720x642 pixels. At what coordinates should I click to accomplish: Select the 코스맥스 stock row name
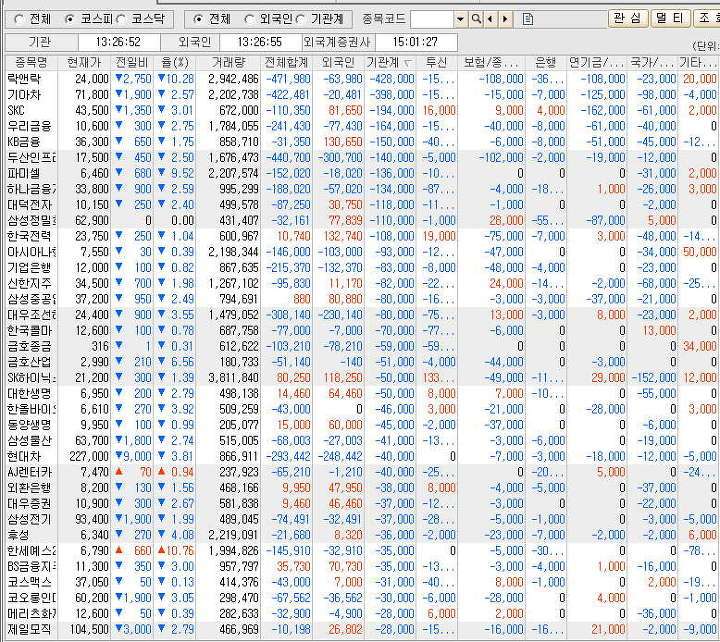click(x=29, y=582)
